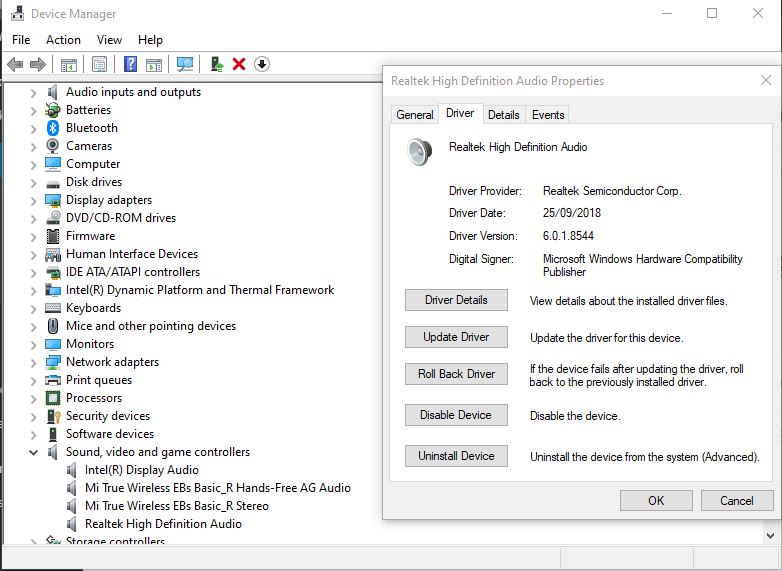Viewport: 782px width, 571px height.
Task: Click the Processors category icon
Action: pyautogui.click(x=53, y=398)
